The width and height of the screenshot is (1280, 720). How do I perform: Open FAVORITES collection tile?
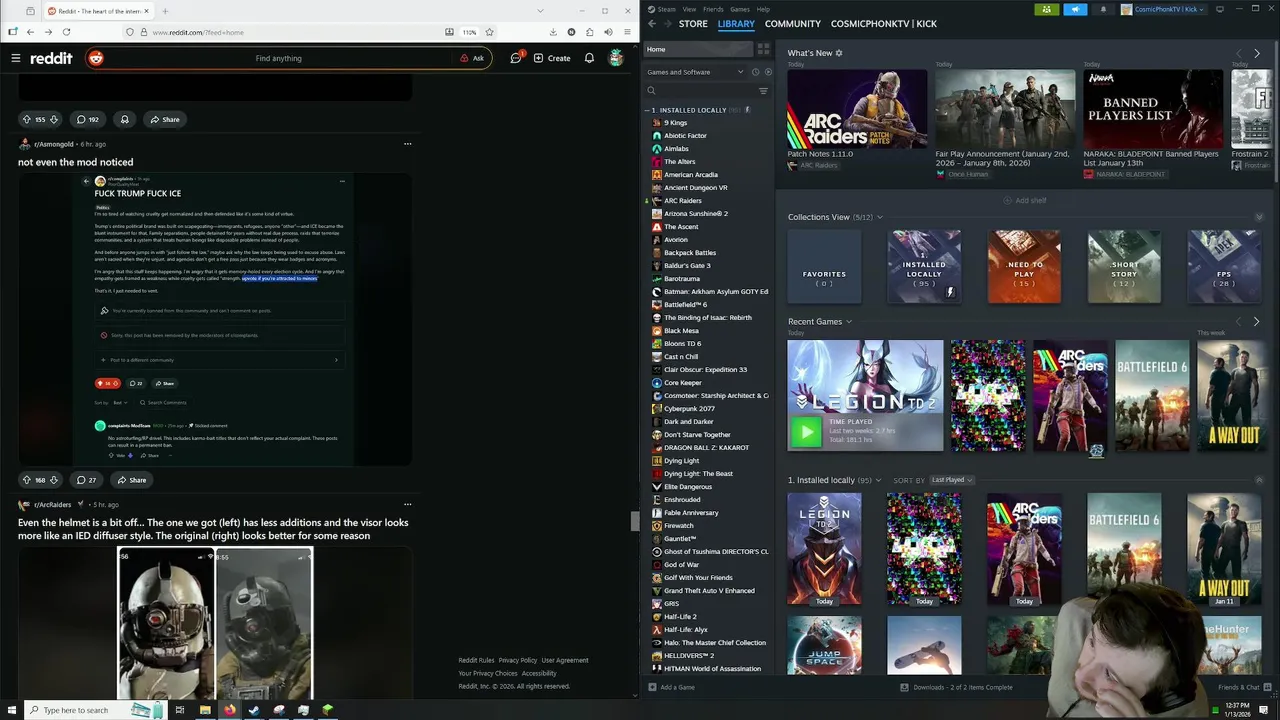point(824,266)
